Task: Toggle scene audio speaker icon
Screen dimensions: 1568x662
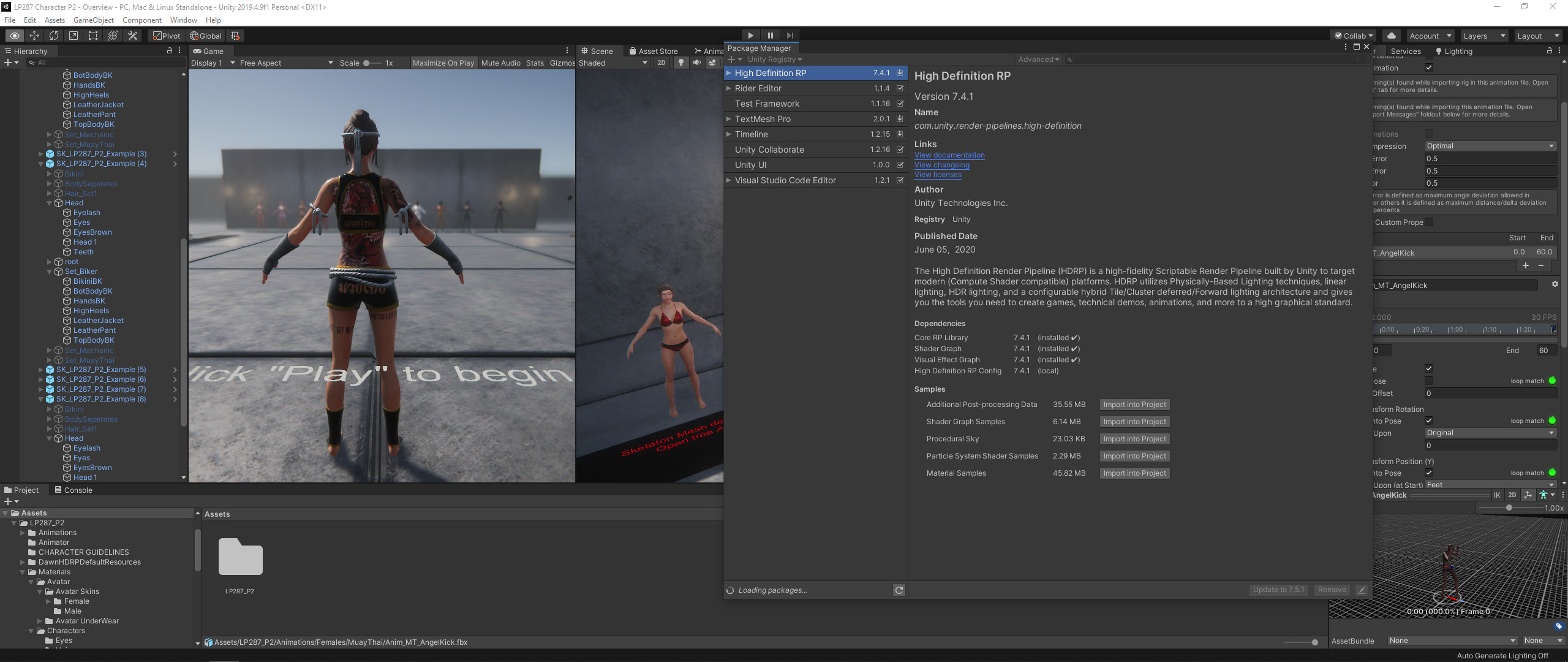Action: [696, 63]
